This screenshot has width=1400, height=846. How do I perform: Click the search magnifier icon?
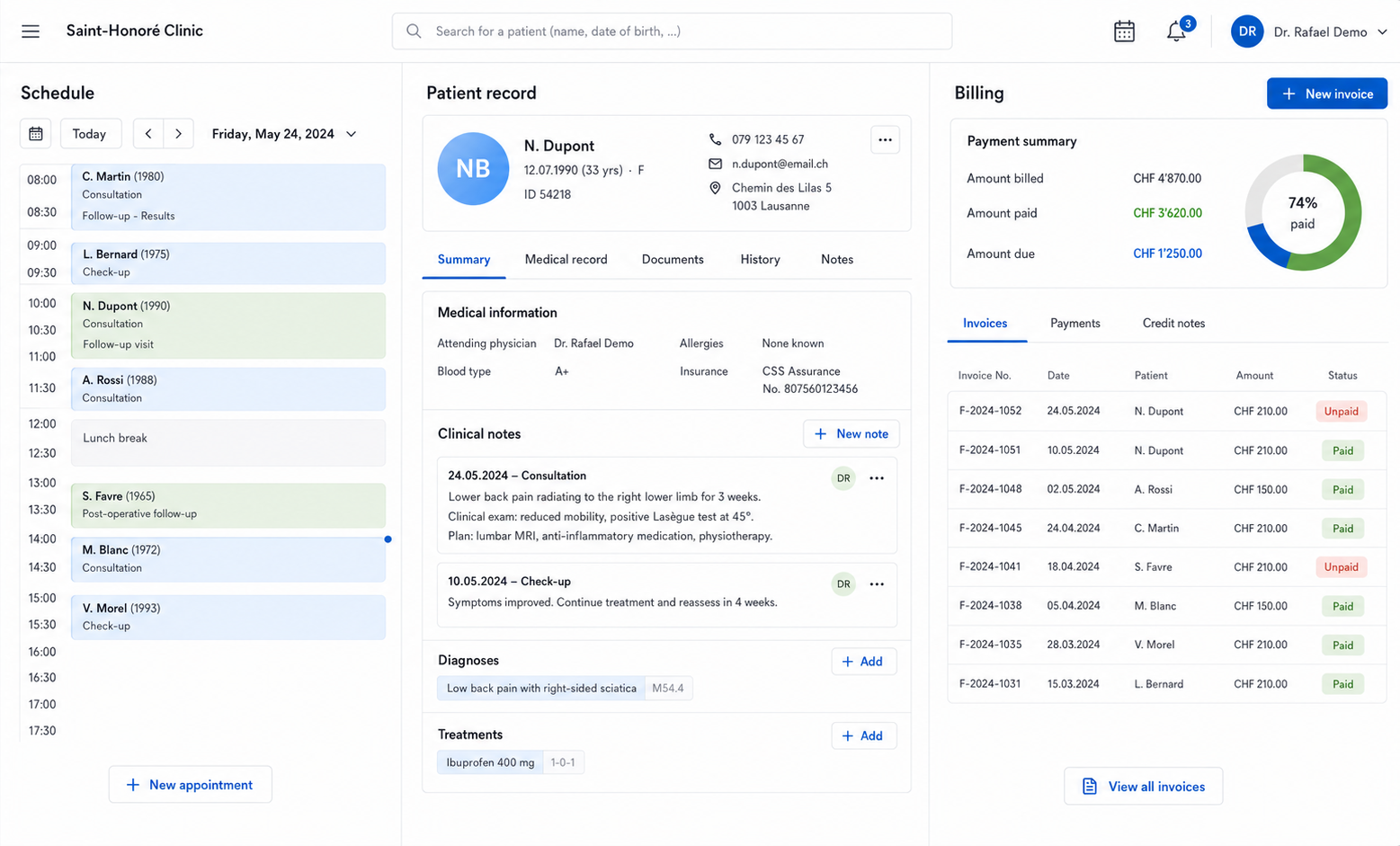[414, 31]
